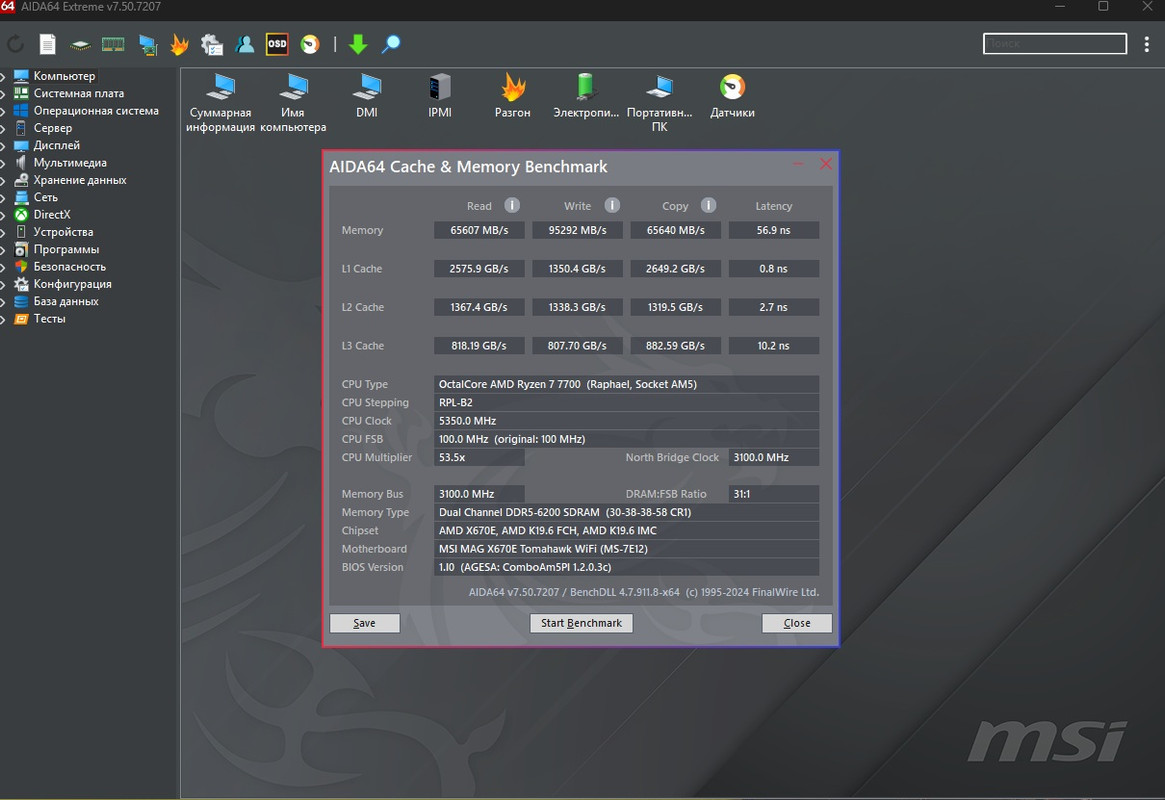The image size is (1165, 800).
Task: Click the Тесты icon in tree
Action: pyautogui.click(x=21, y=319)
